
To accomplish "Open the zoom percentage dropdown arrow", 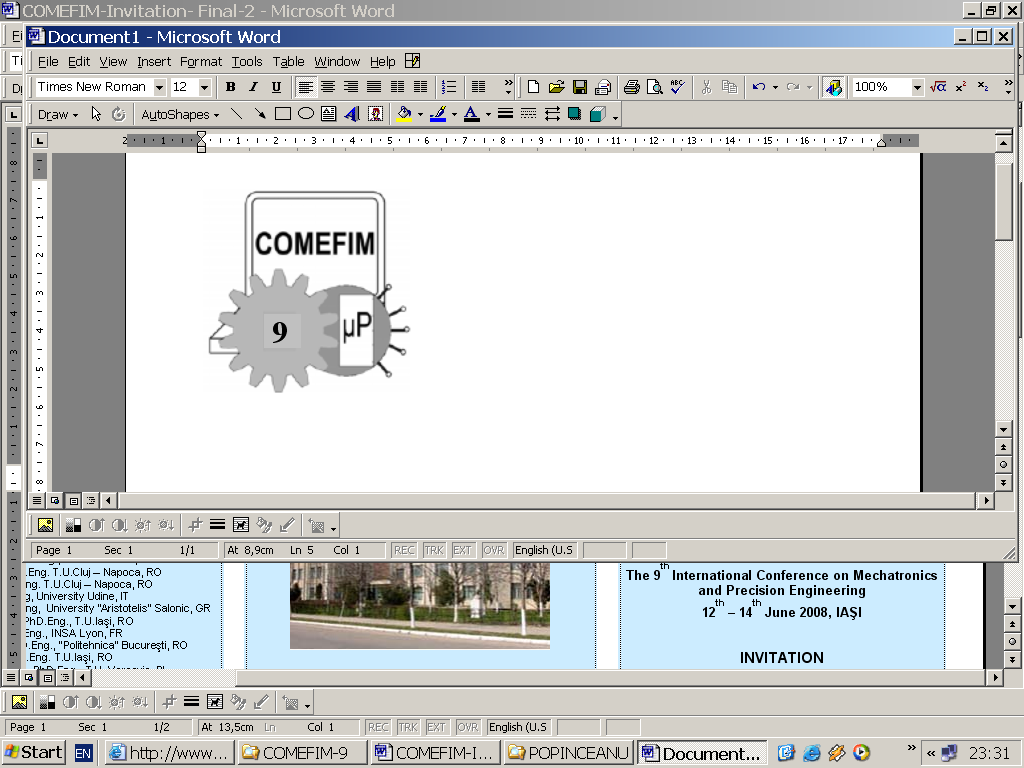I will click(x=917, y=87).
